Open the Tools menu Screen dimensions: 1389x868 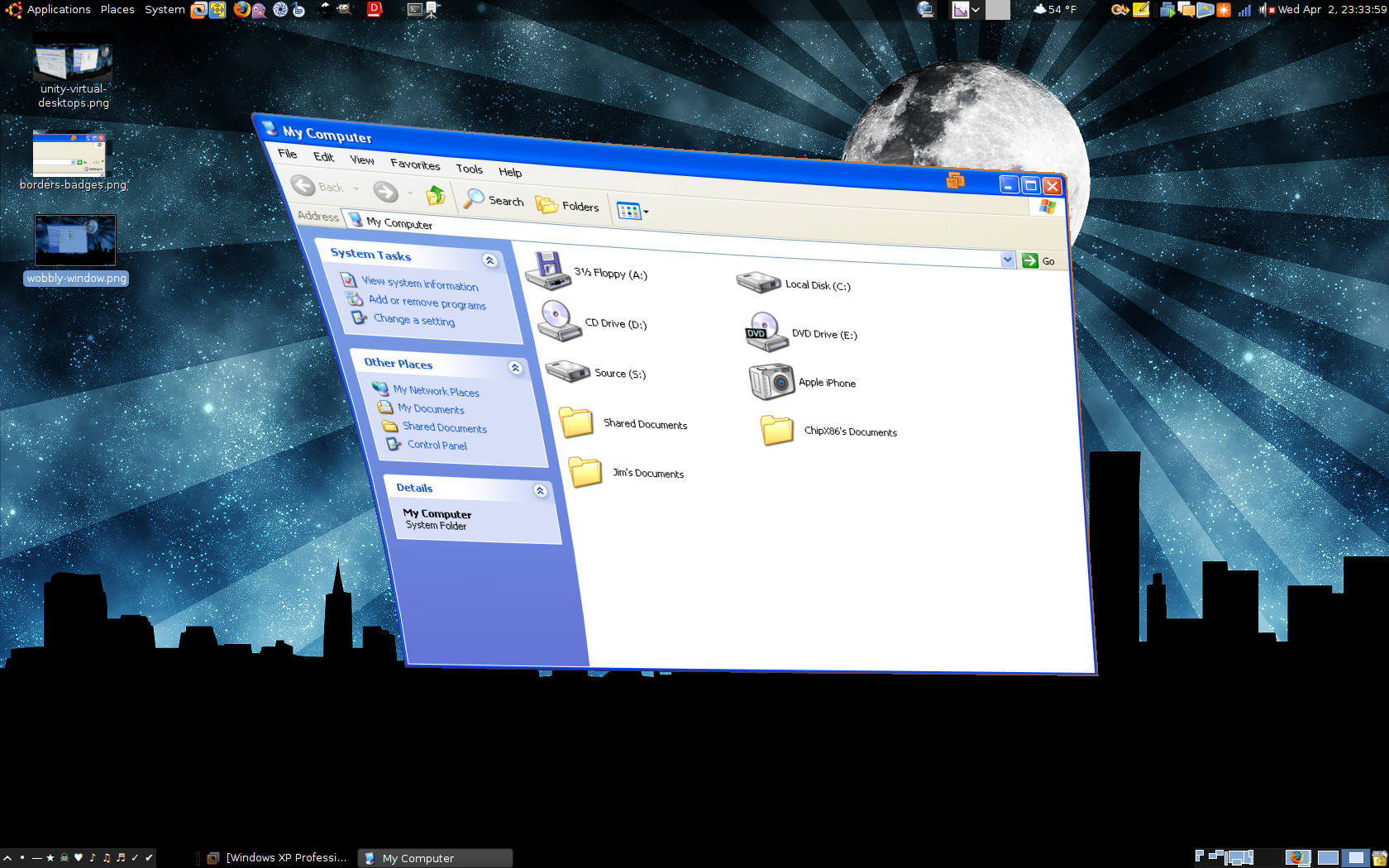(x=469, y=169)
